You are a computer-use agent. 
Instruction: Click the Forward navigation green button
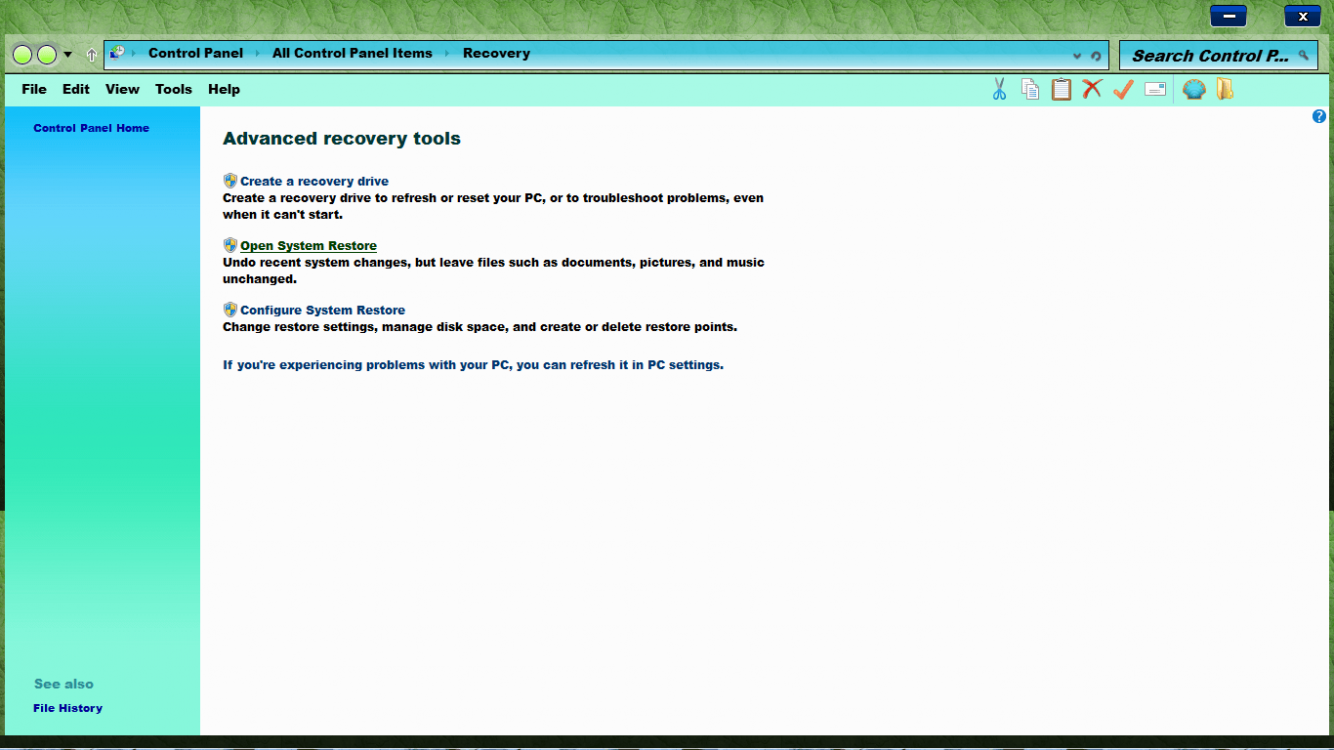46,55
